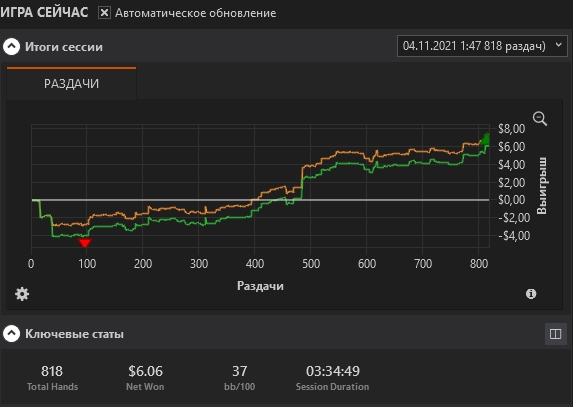Click the ИГРА СЕЙЧАС heading
This screenshot has width=573, height=407.
44,12
